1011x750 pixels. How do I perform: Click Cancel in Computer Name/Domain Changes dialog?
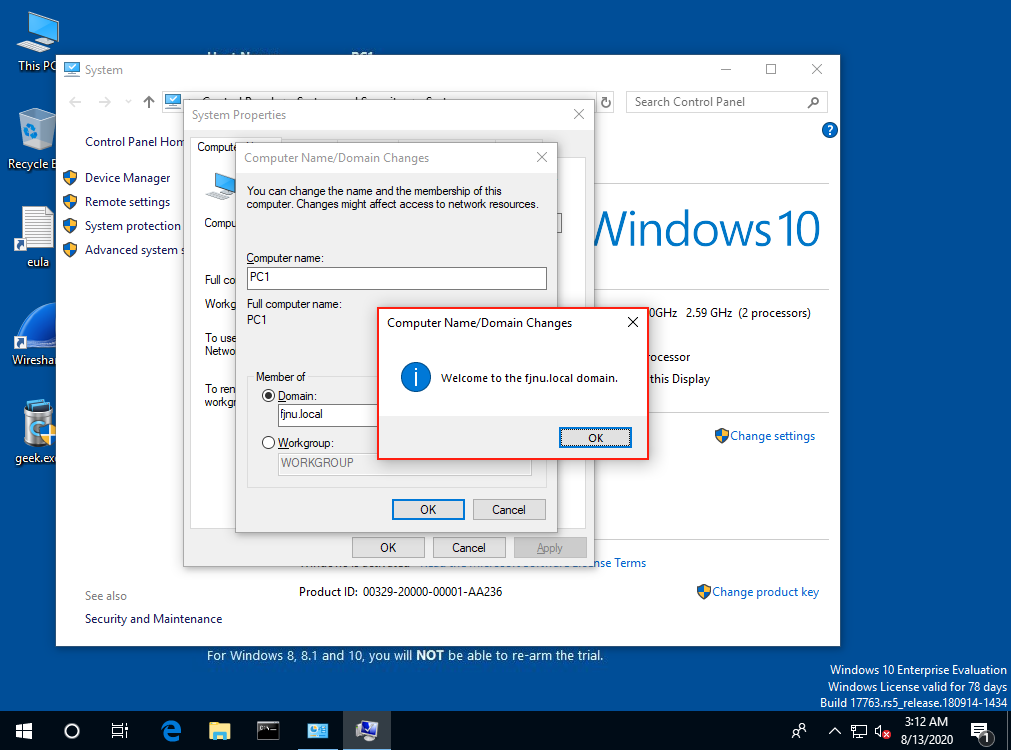point(509,509)
